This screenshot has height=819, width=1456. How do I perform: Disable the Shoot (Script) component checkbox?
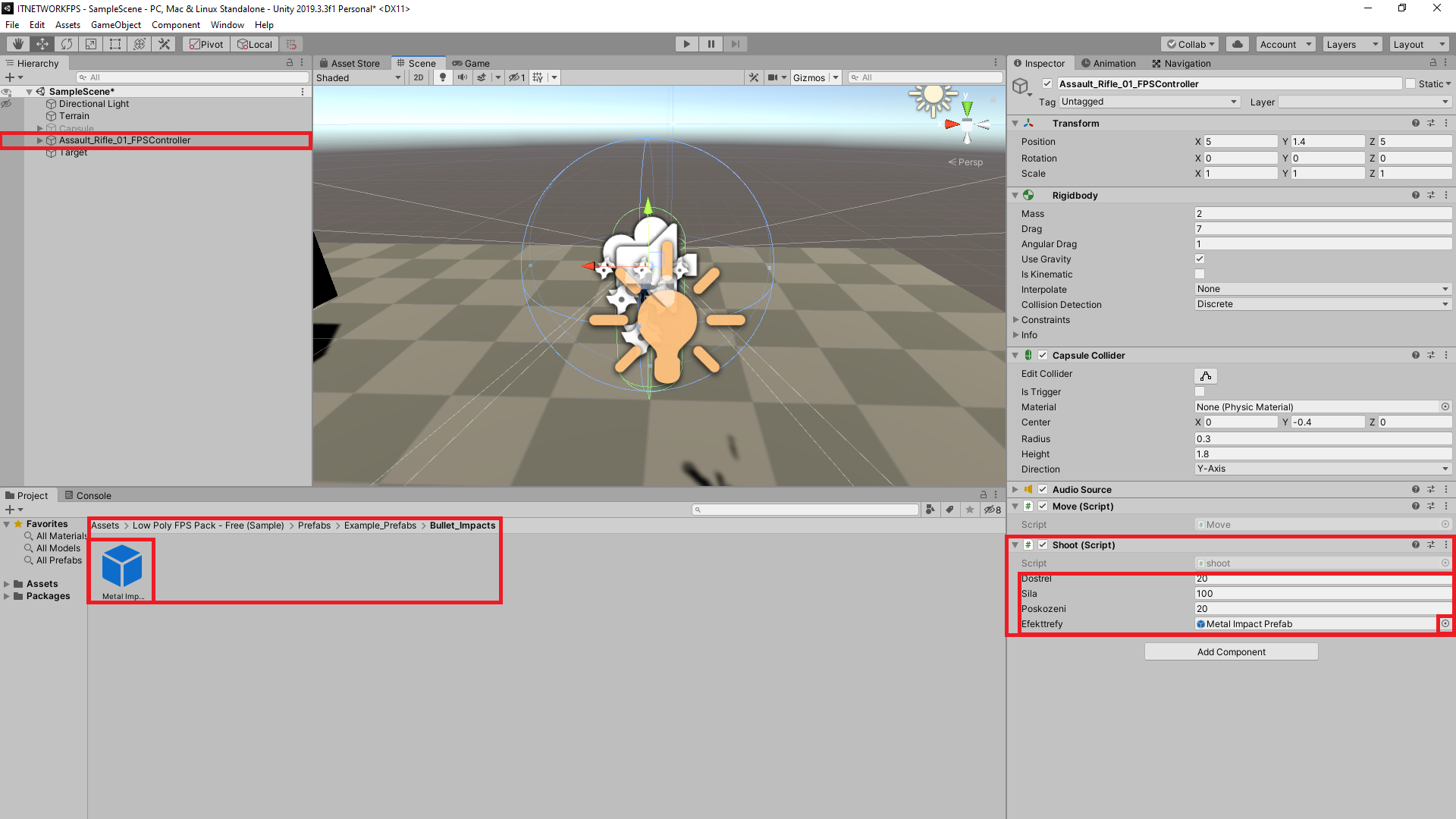click(1043, 544)
